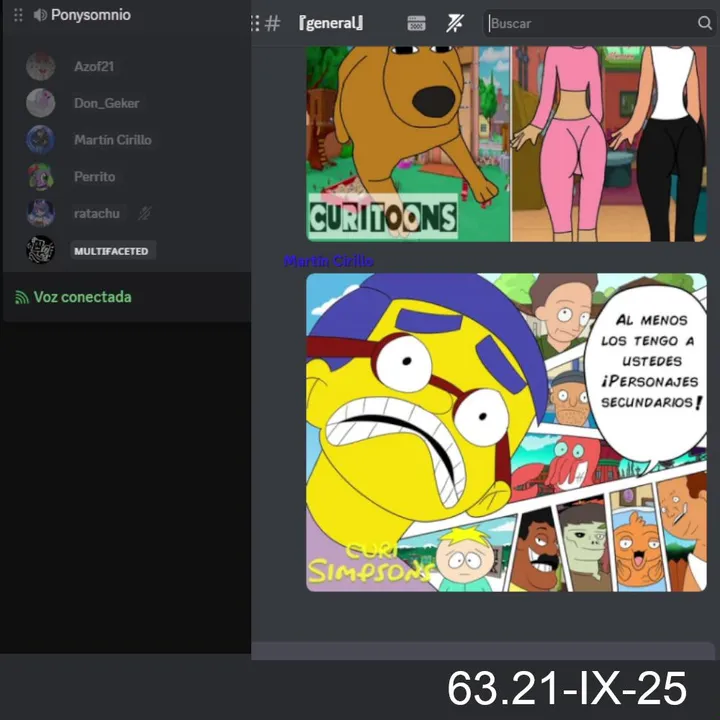Focus the Buscar search field
720x720 pixels.
click(x=599, y=23)
